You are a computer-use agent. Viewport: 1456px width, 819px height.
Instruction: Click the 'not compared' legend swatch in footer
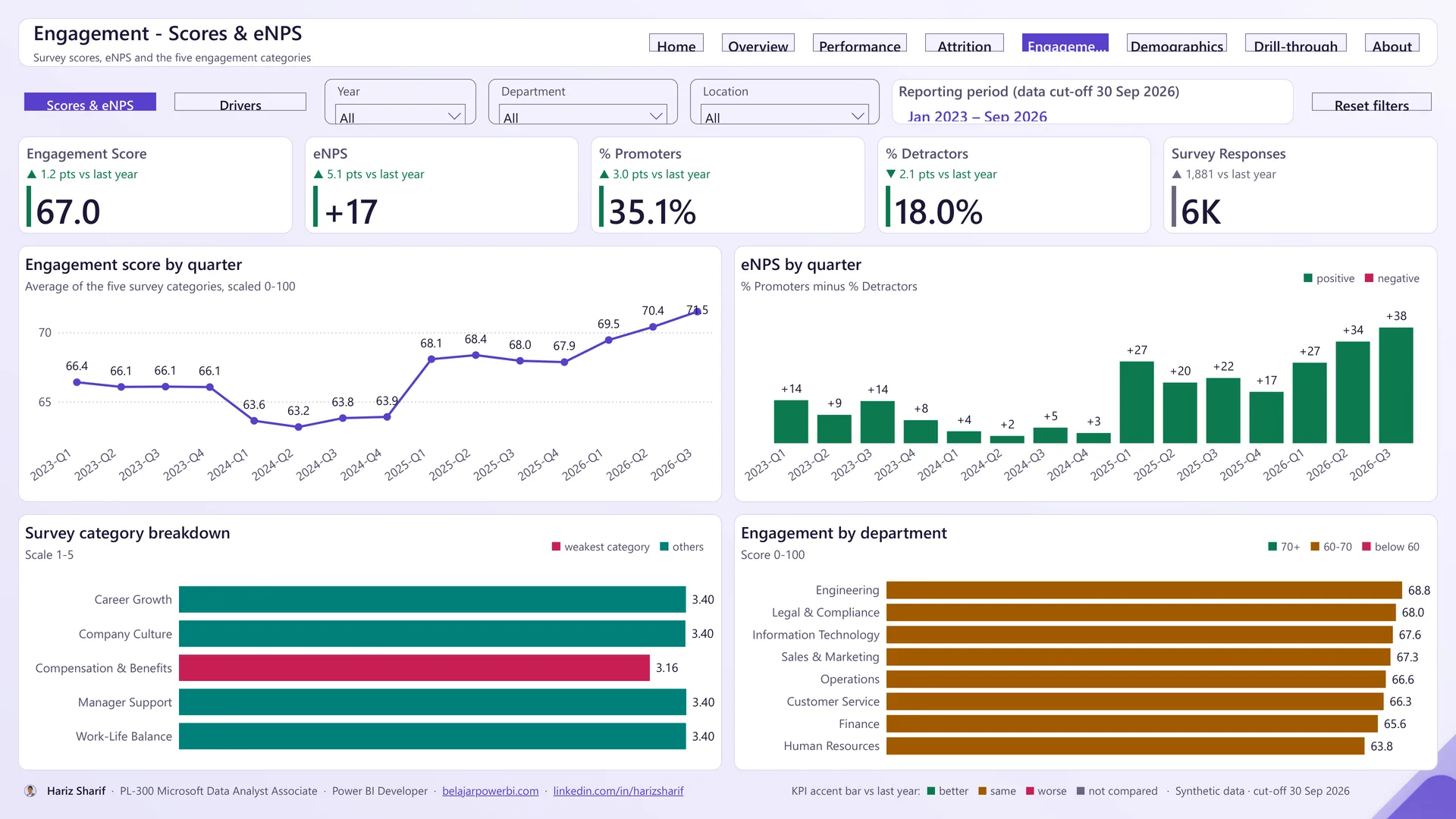pos(1081,791)
